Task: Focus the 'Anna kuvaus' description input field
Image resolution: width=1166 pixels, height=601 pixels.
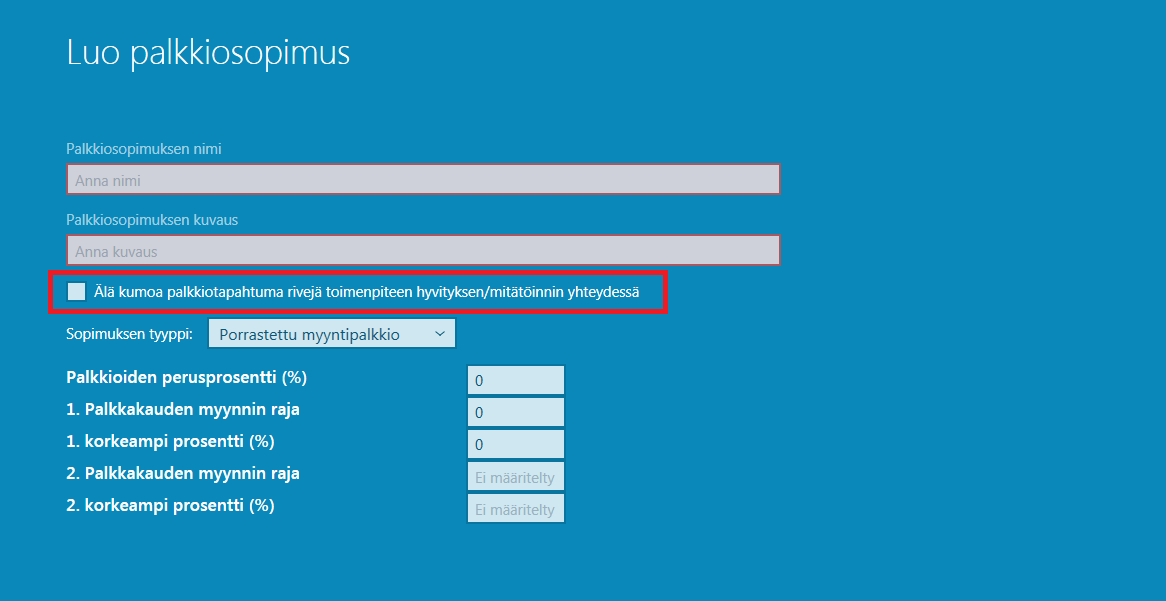Action: click(x=423, y=251)
